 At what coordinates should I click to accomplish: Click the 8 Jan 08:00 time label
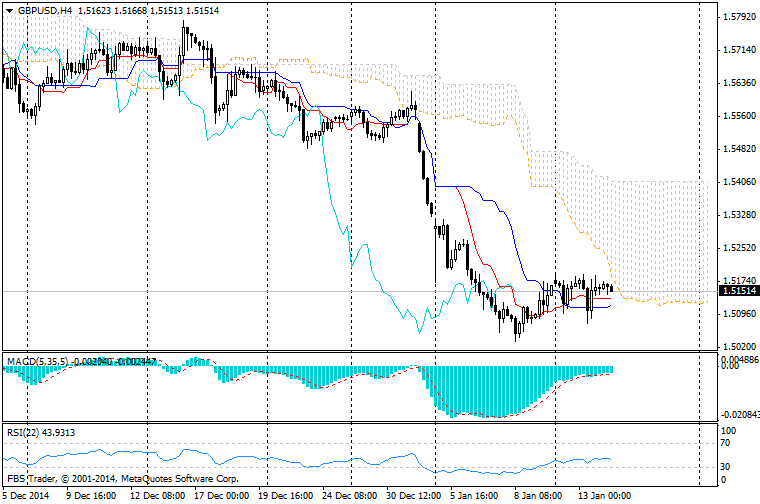point(538,495)
